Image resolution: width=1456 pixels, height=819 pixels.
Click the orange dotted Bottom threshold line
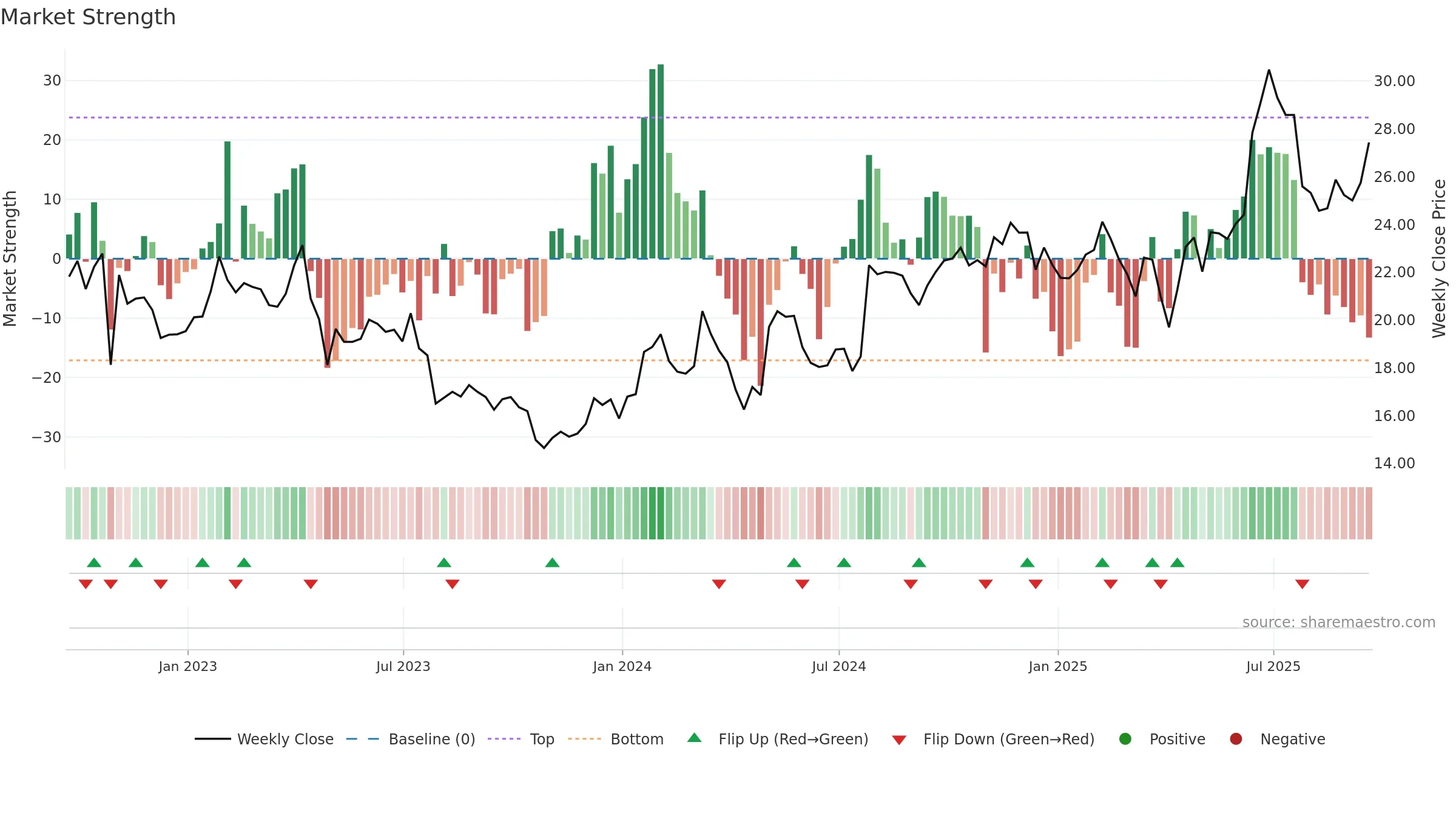click(719, 360)
